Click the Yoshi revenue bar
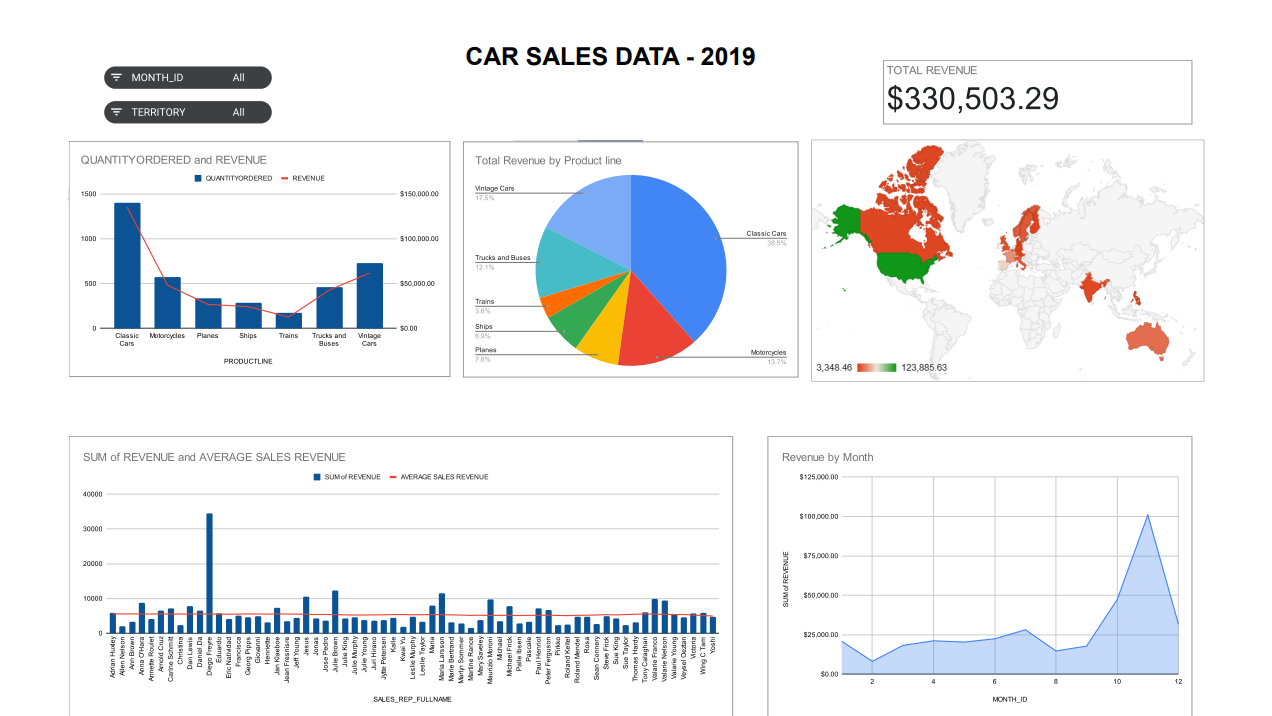Image resolution: width=1272 pixels, height=716 pixels. coord(713,625)
